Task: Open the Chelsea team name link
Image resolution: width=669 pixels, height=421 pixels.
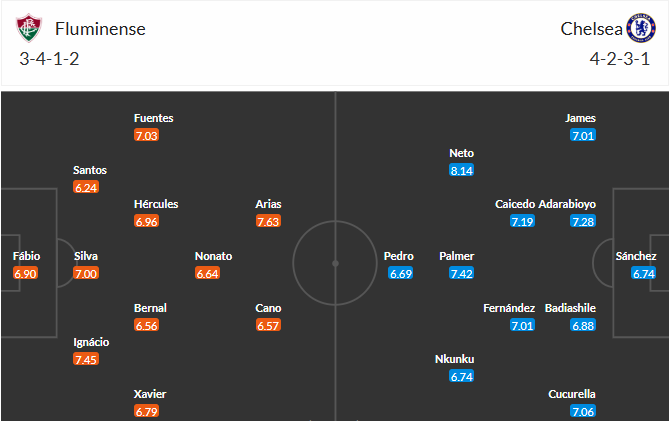Action: (591, 29)
